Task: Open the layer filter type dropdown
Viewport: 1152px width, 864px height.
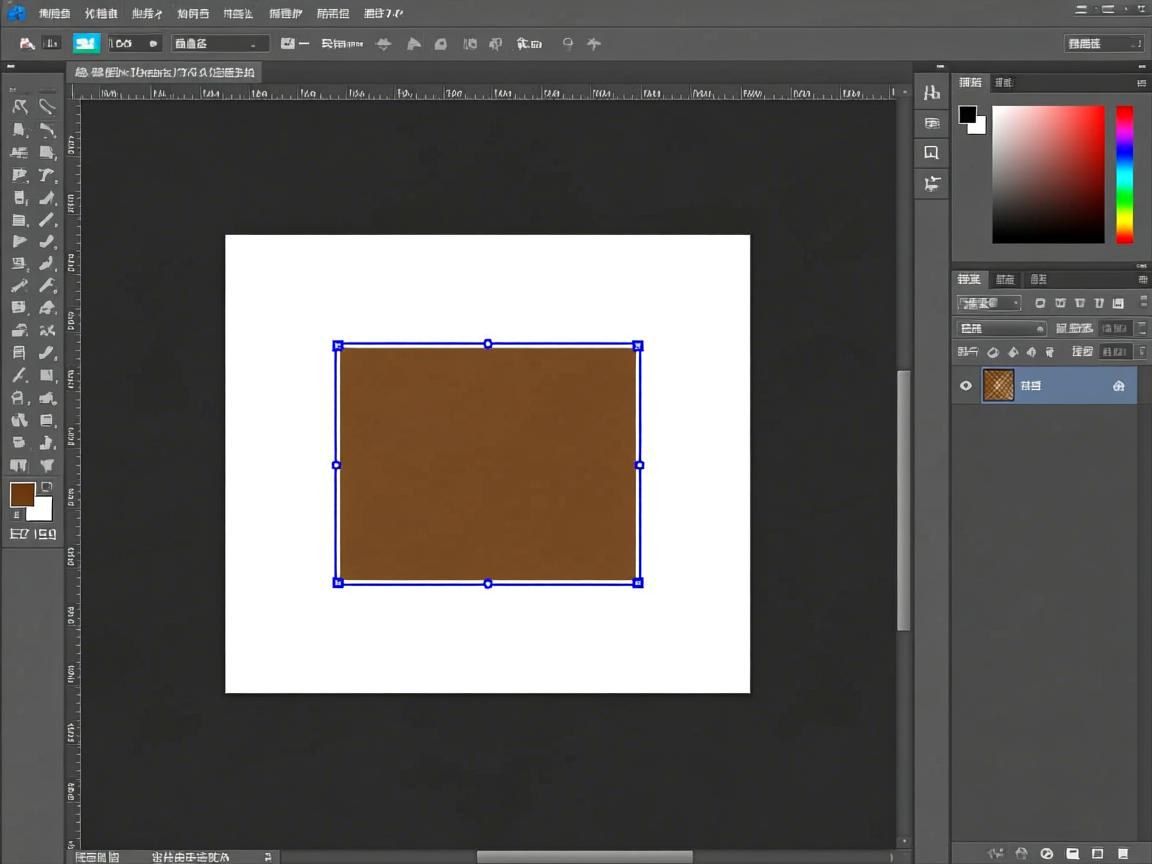Action: coord(988,303)
